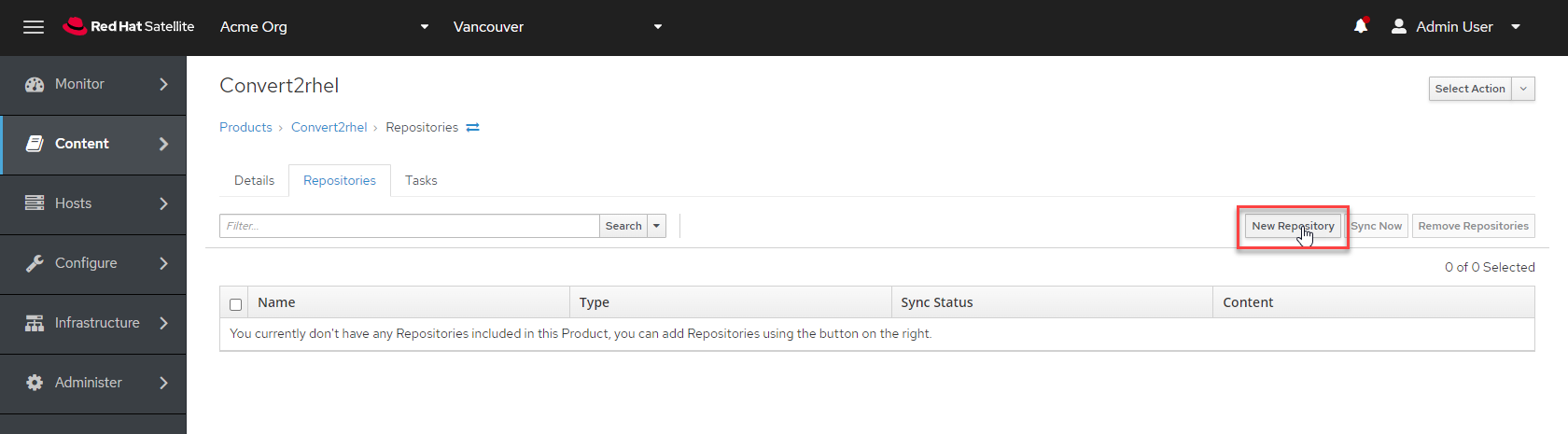Click the Administer gear icon
Screen dimensions: 1568x434
pos(35,383)
